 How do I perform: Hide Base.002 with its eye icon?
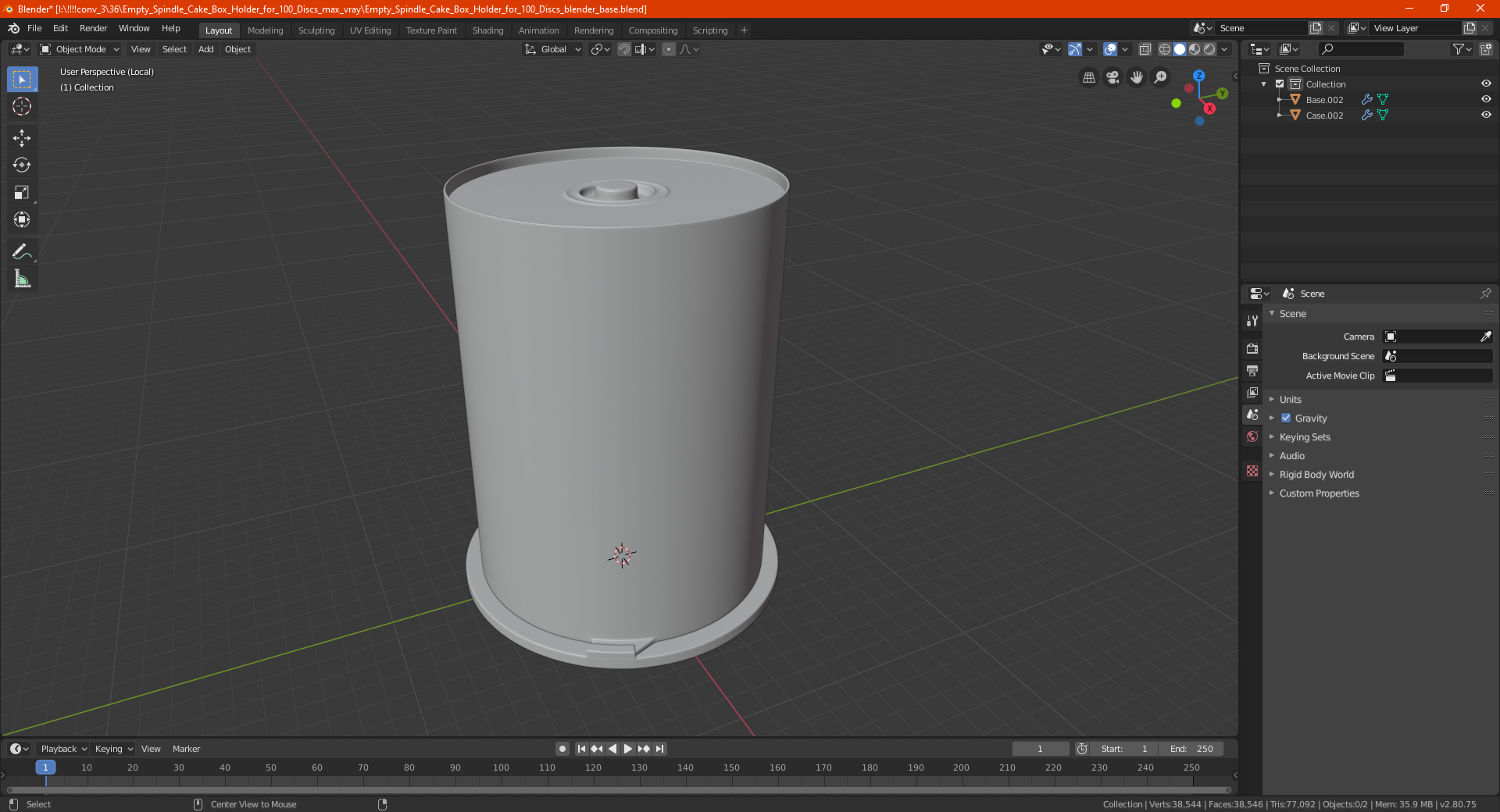pyautogui.click(x=1486, y=99)
